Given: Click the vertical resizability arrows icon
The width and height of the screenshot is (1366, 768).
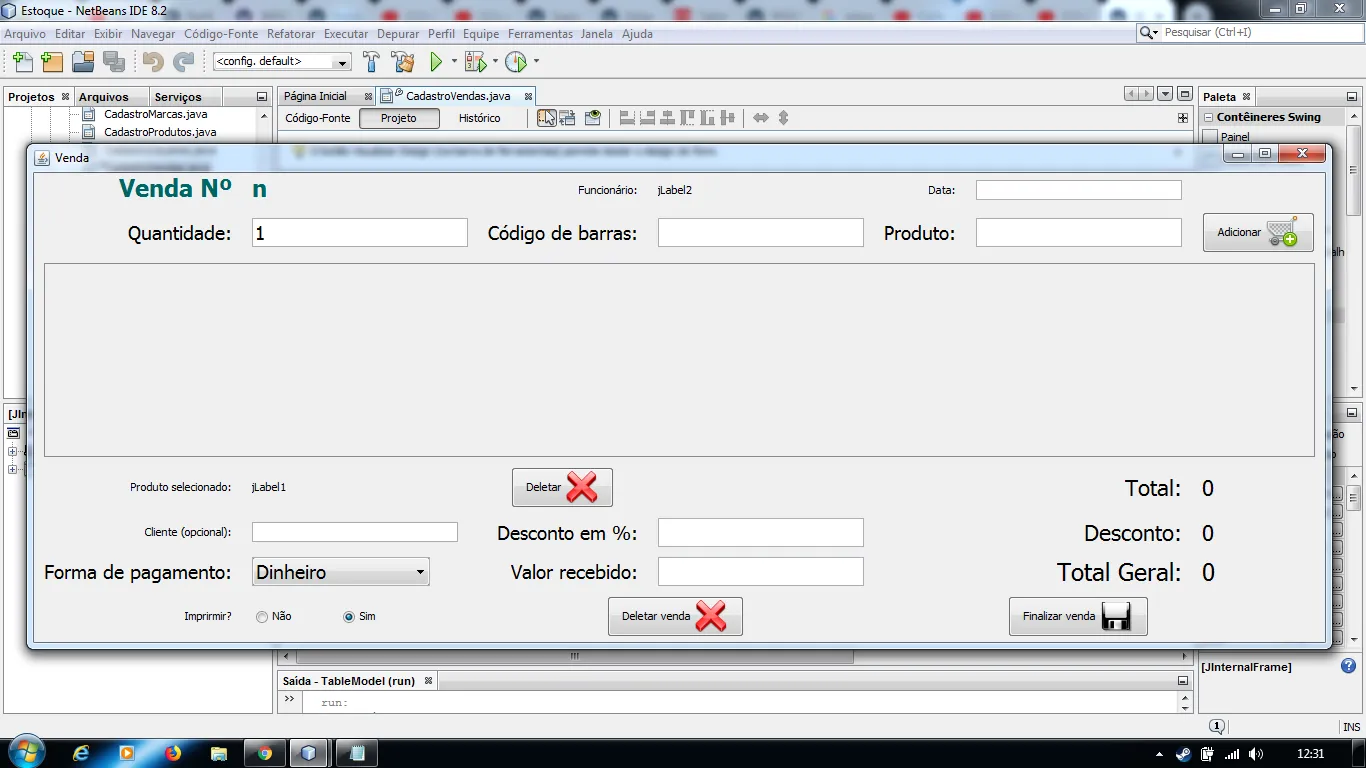Looking at the screenshot, I should [x=784, y=118].
